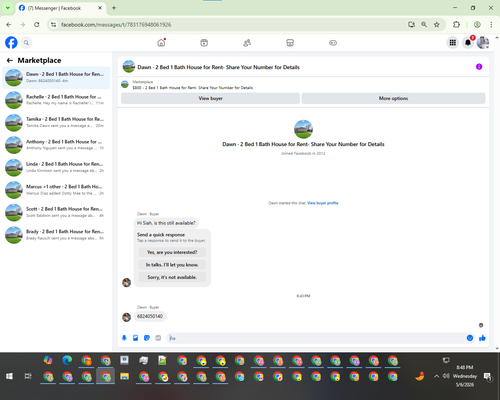Open the emoji picker in message box
Image resolution: width=500 pixels, height=400 pixels.
point(470,338)
